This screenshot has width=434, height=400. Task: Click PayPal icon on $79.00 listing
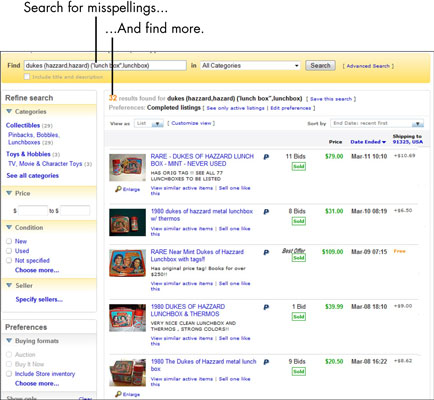(x=266, y=157)
